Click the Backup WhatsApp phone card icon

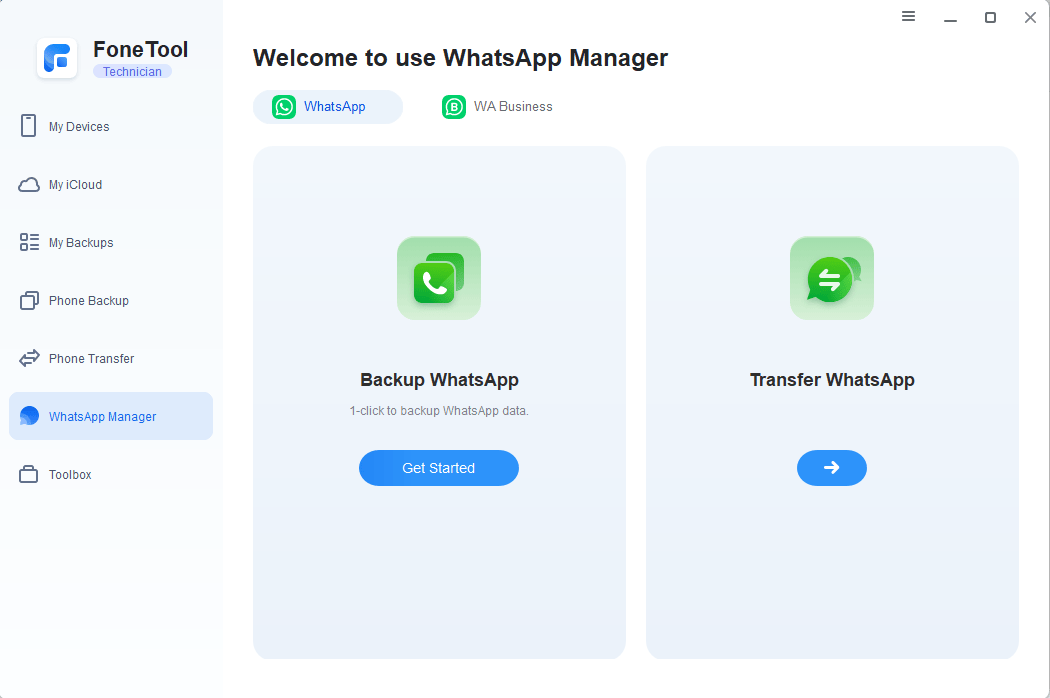pos(439,278)
